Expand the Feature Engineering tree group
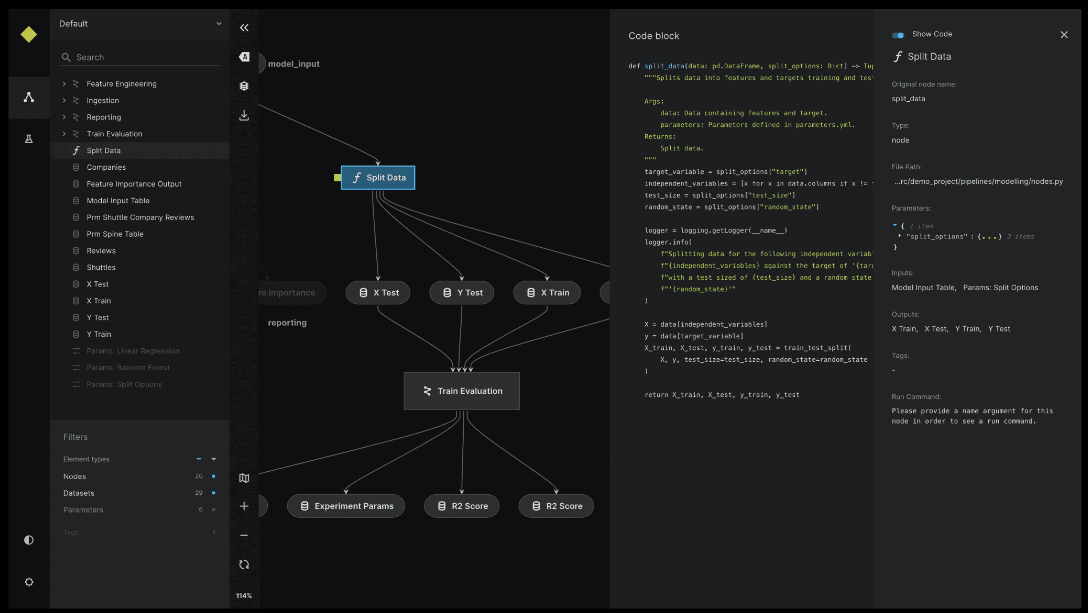 click(x=64, y=84)
